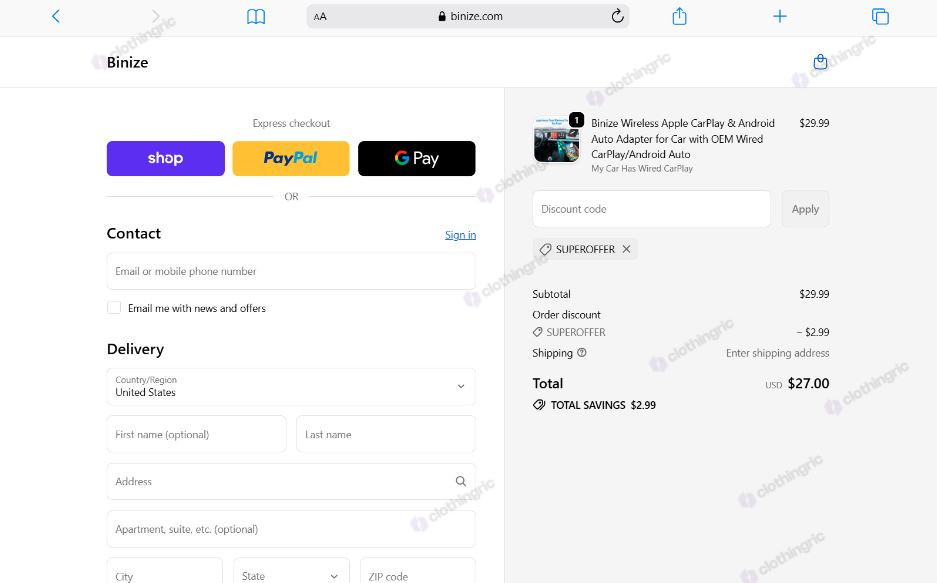
Task: Click the browser forward arrow
Action: click(156, 16)
